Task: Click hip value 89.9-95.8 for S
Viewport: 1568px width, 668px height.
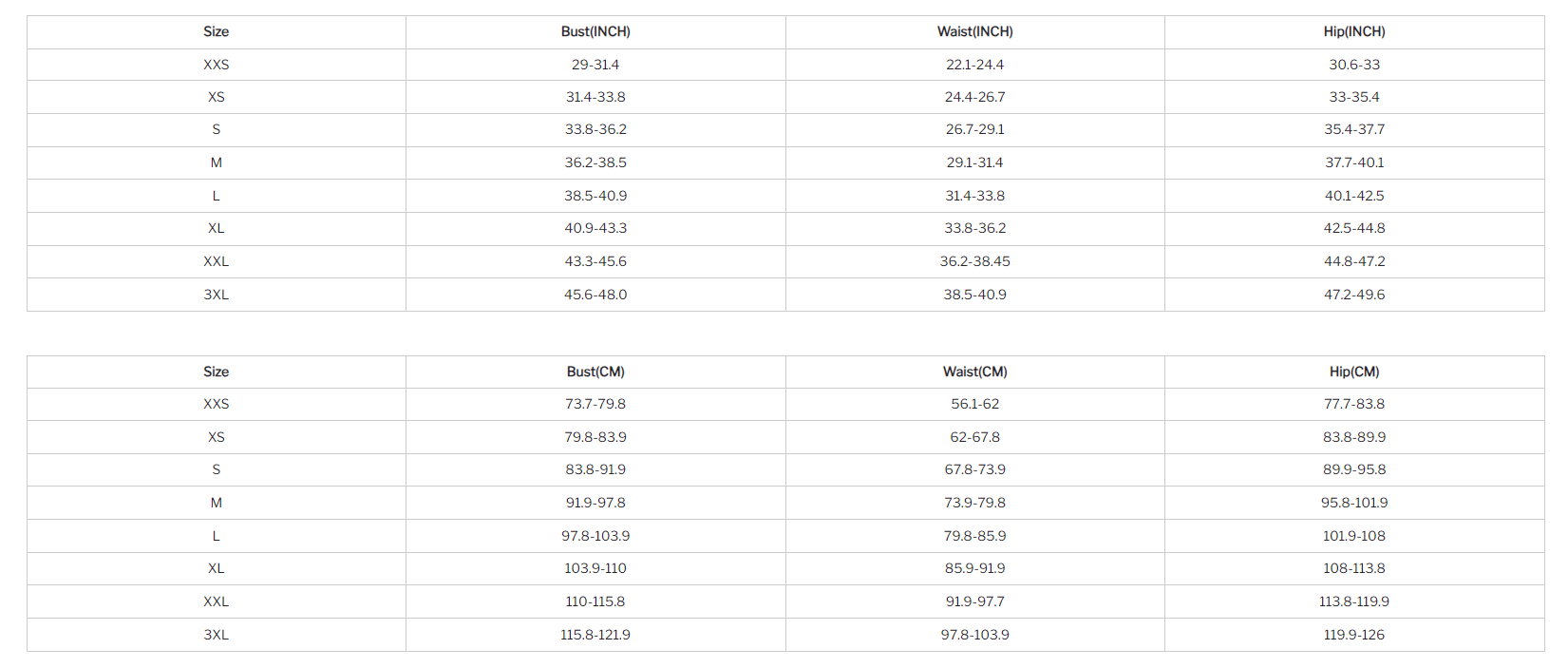Action: [x=1354, y=469]
